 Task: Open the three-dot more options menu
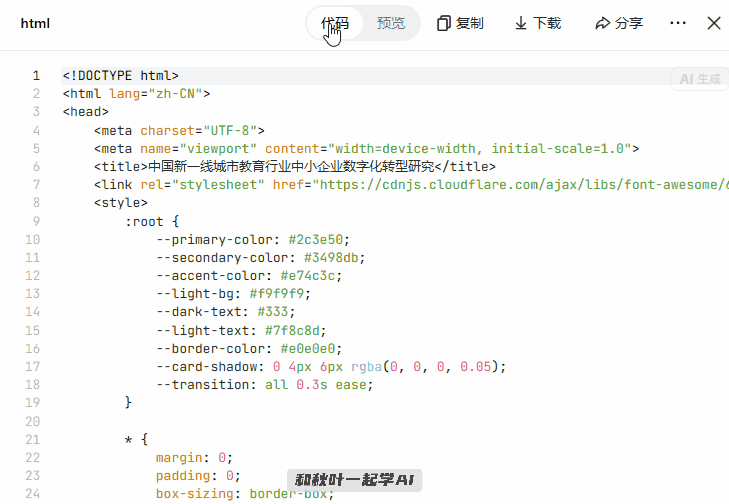click(x=678, y=23)
